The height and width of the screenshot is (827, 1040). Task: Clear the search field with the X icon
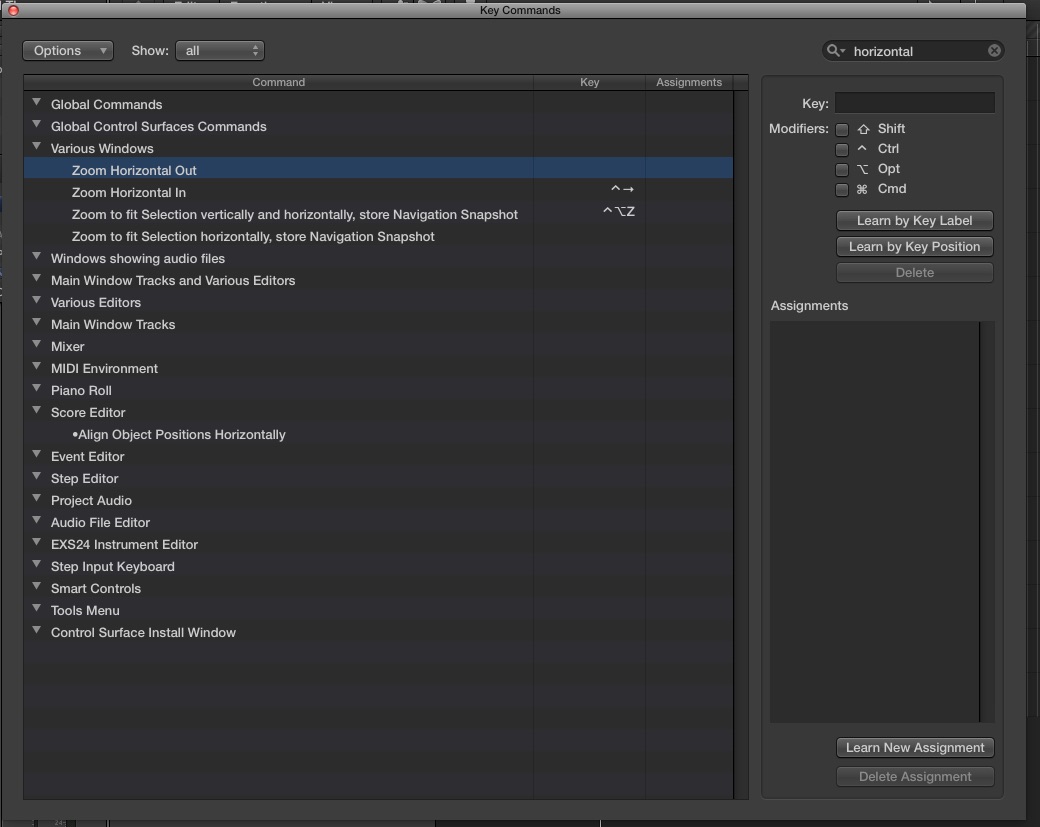pos(994,50)
